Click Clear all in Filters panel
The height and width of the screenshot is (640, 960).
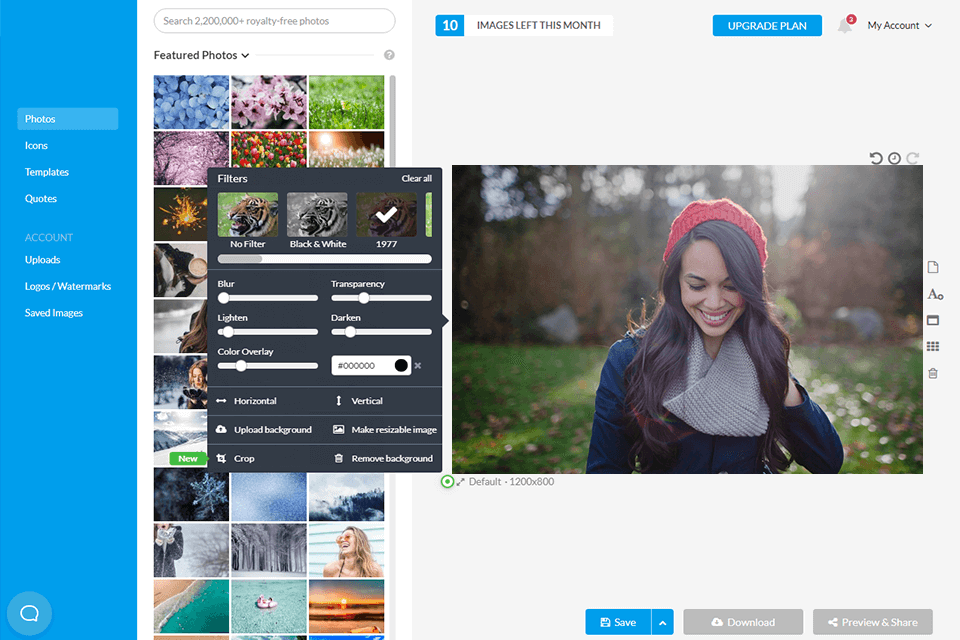[x=416, y=179]
